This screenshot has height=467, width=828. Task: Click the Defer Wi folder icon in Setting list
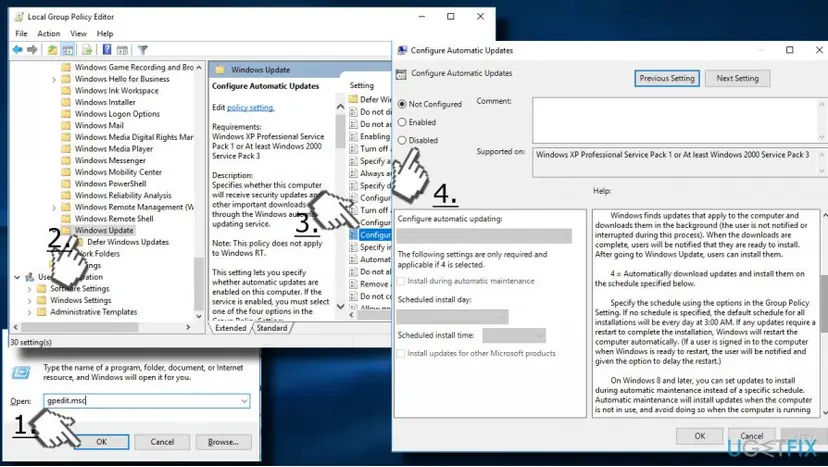point(353,99)
